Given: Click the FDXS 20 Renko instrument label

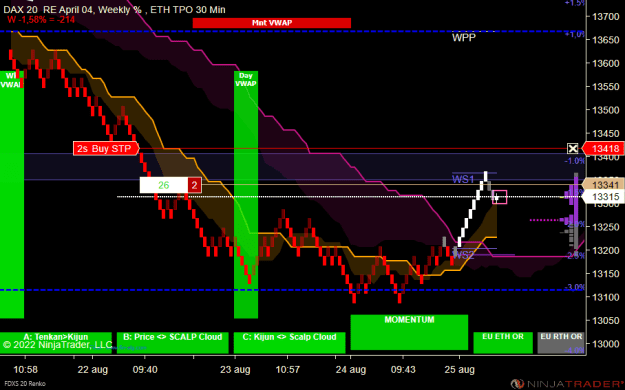Looking at the screenshot, I should click(25, 384).
